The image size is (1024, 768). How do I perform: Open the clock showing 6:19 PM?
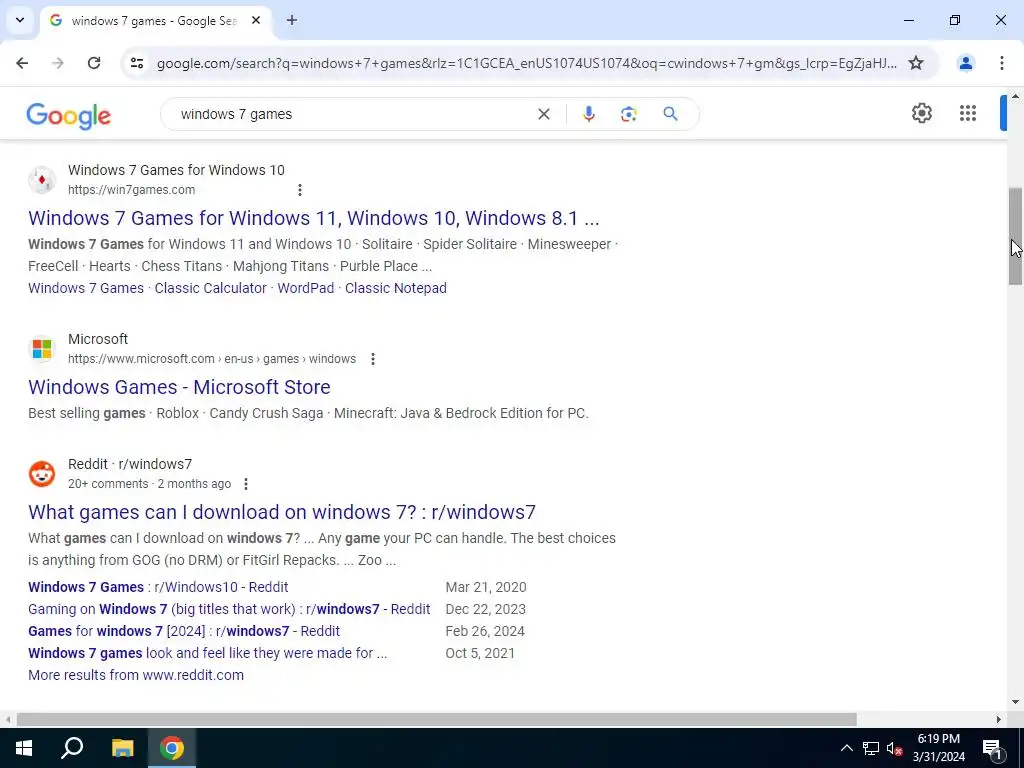[x=938, y=748]
